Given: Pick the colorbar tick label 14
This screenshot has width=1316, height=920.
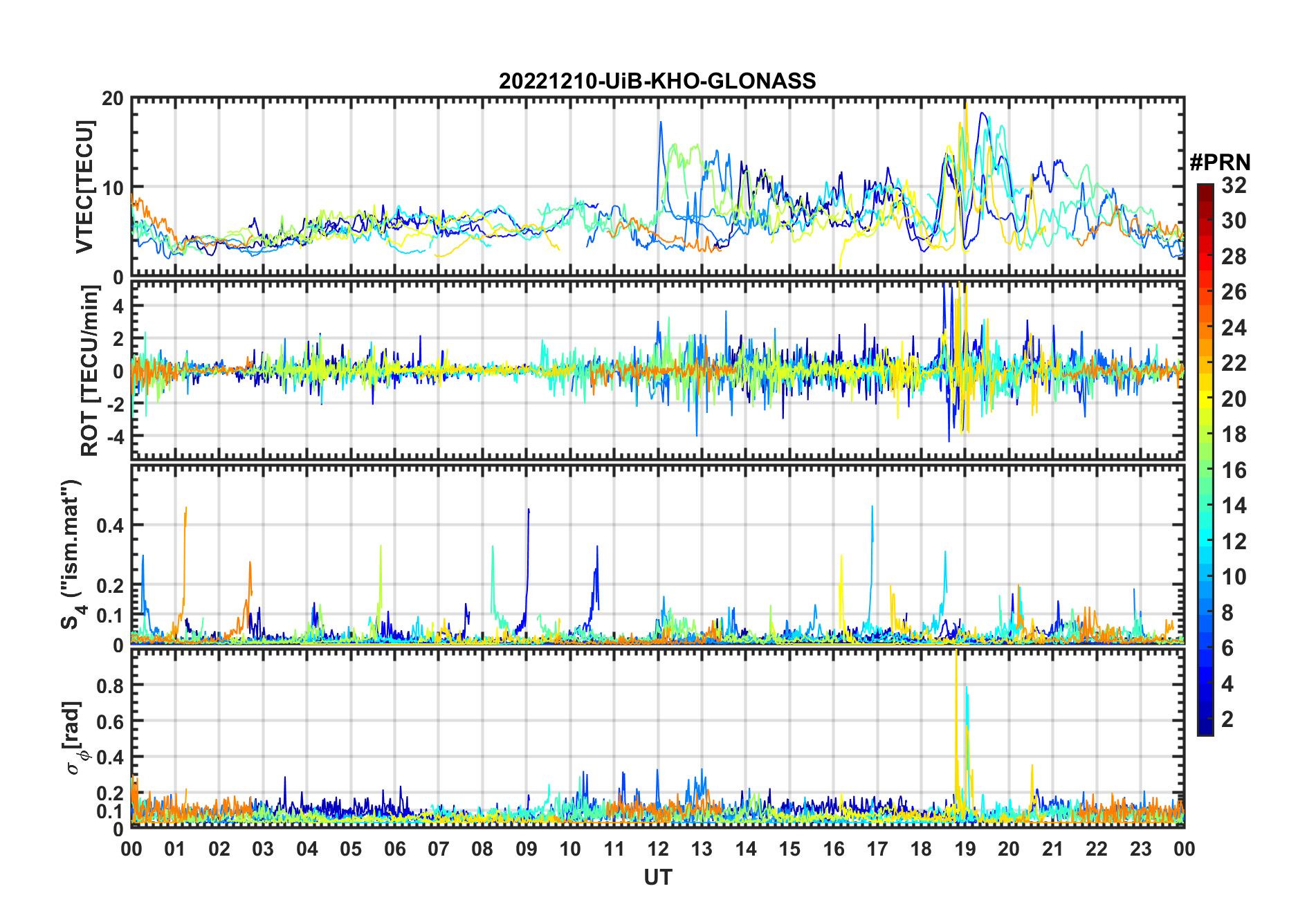Looking at the screenshot, I should tap(1234, 506).
